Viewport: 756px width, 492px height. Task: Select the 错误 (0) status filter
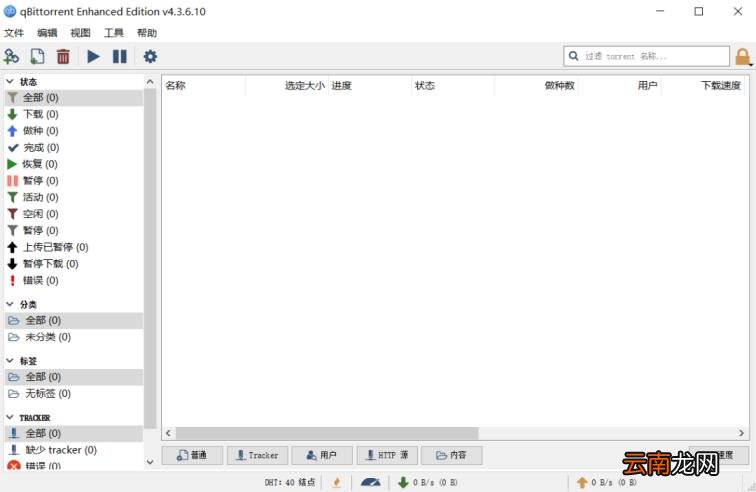tap(74, 280)
